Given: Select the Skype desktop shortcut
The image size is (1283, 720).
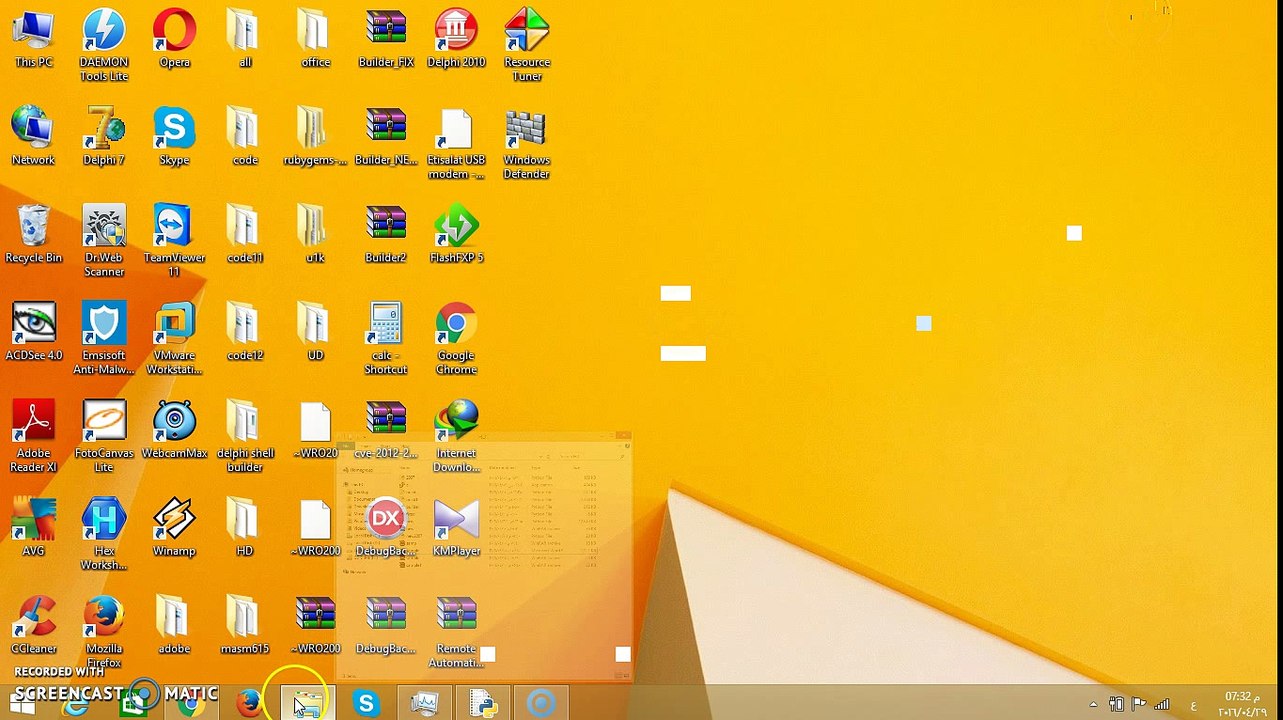Looking at the screenshot, I should [174, 137].
